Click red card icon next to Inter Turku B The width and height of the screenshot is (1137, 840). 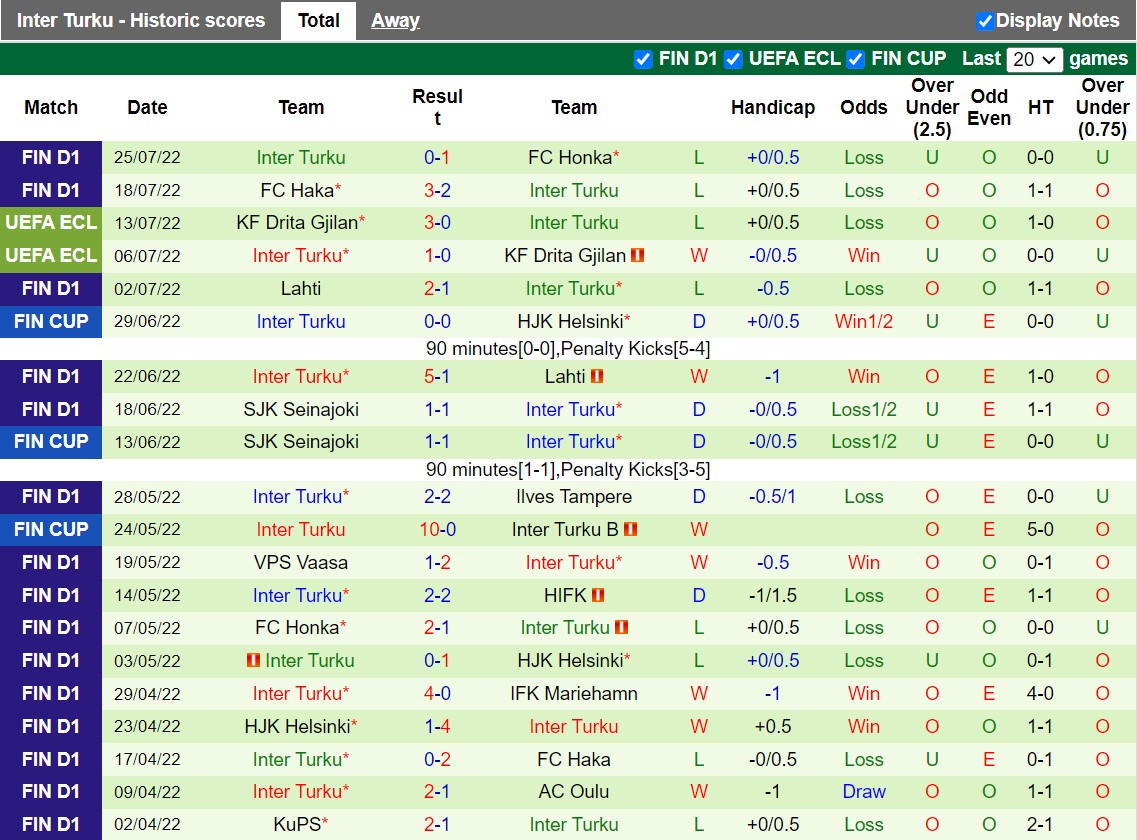[x=630, y=530]
